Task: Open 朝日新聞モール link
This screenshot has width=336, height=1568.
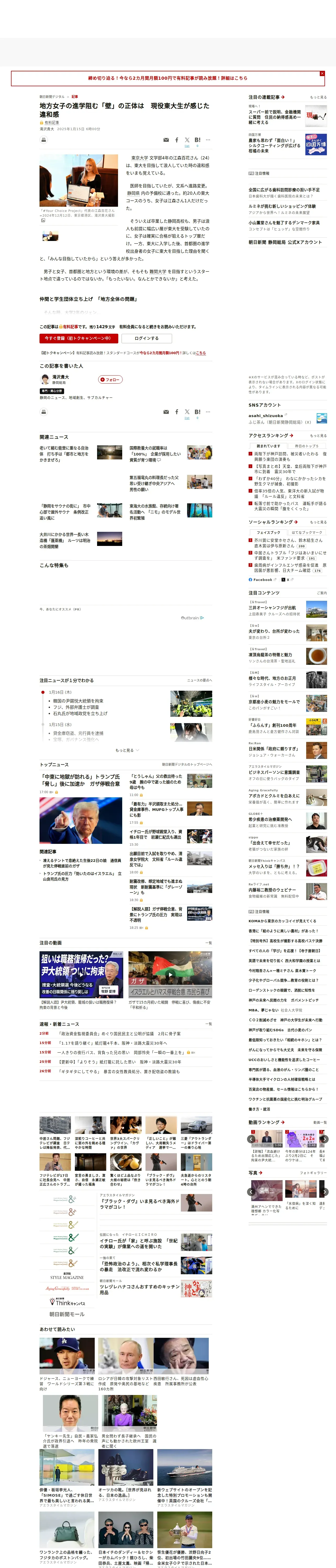Action: pyautogui.click(x=66, y=1315)
